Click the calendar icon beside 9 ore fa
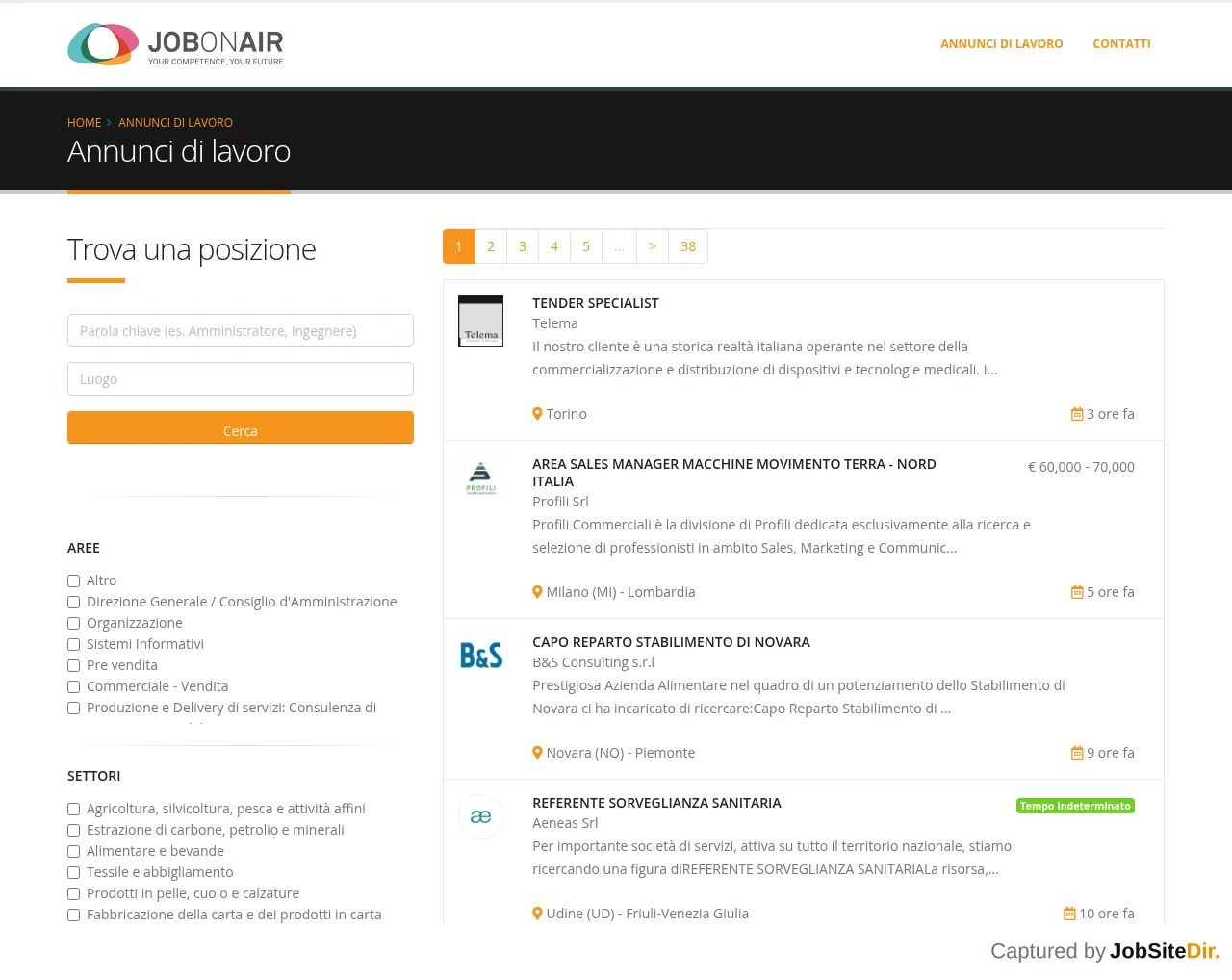Image resolution: width=1232 pixels, height=980 pixels. coord(1077,753)
